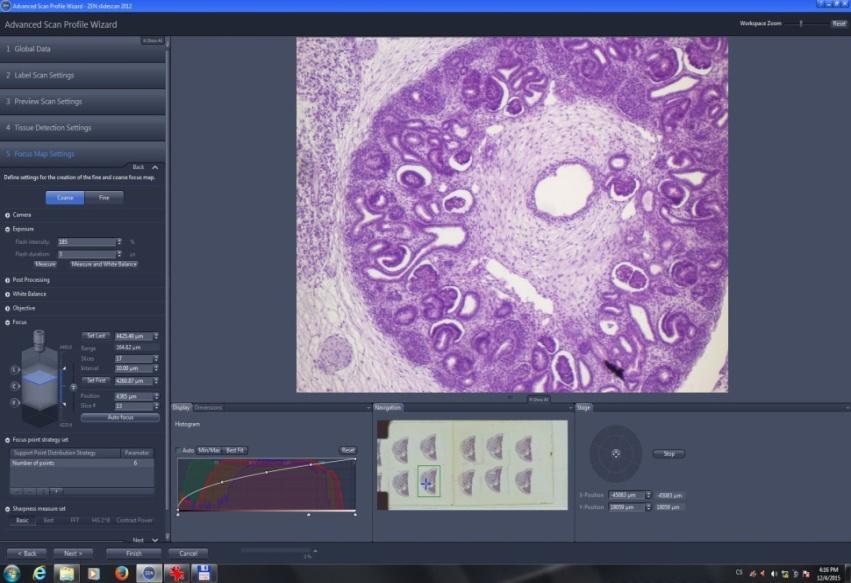This screenshot has height=583, width=851.
Task: Stop the stage movement
Action: 669,454
